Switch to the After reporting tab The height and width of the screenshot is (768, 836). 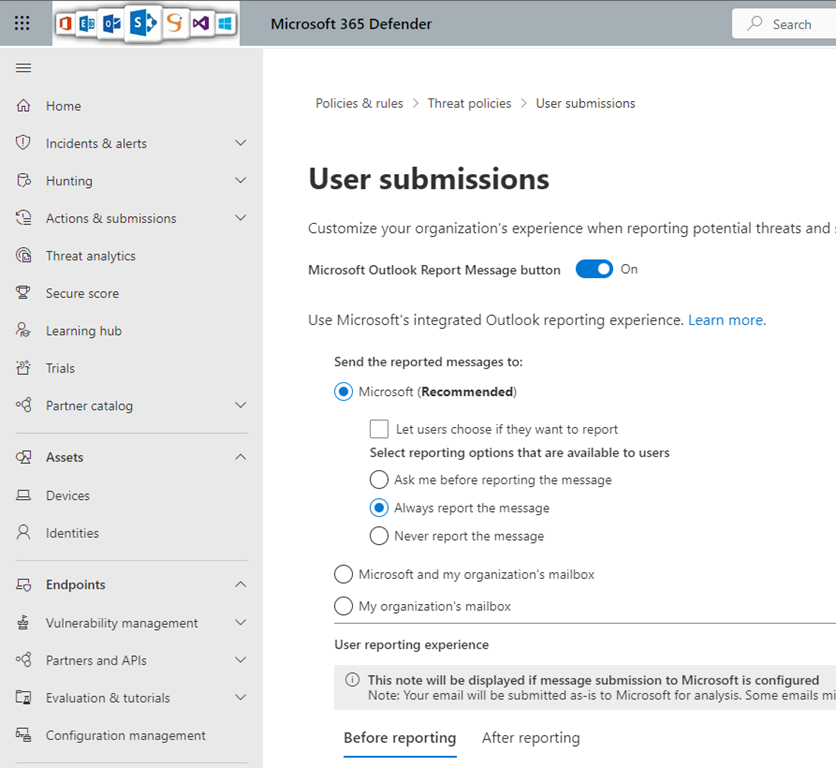tap(530, 738)
